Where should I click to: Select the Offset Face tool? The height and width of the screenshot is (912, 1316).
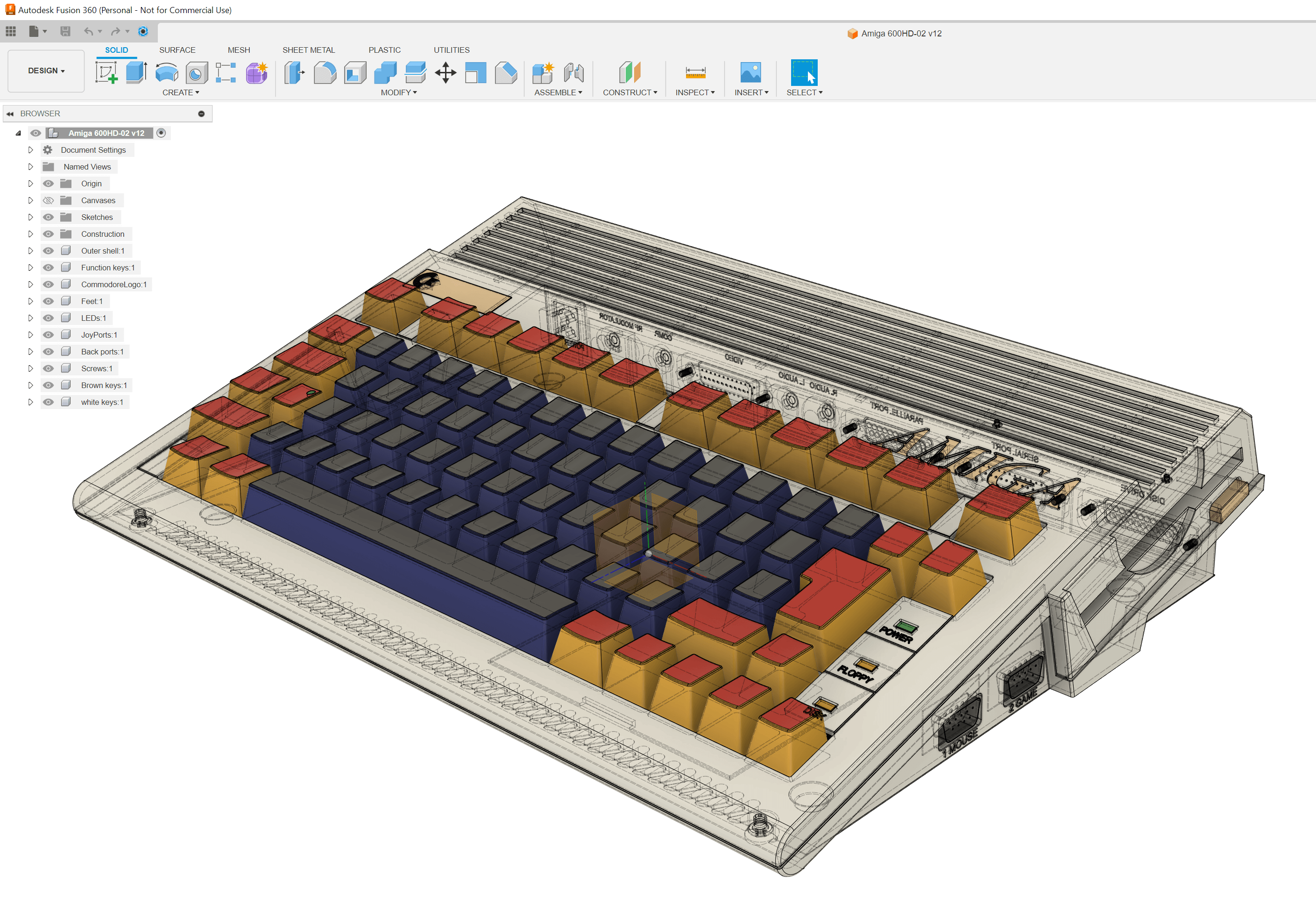coord(416,72)
